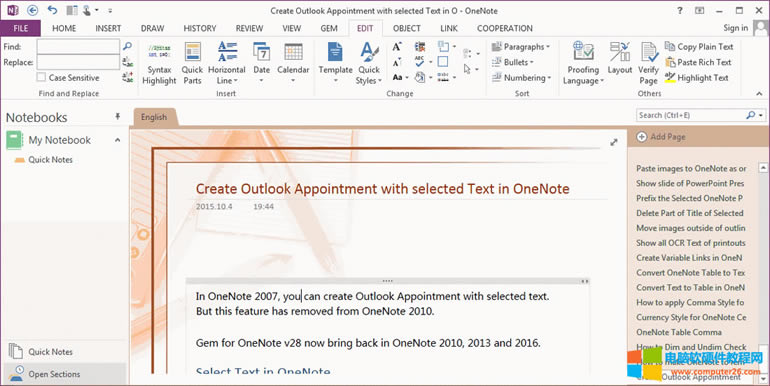Image resolution: width=770 pixels, height=386 pixels.
Task: Insert a Calendar from the ribbon
Action: (x=293, y=63)
